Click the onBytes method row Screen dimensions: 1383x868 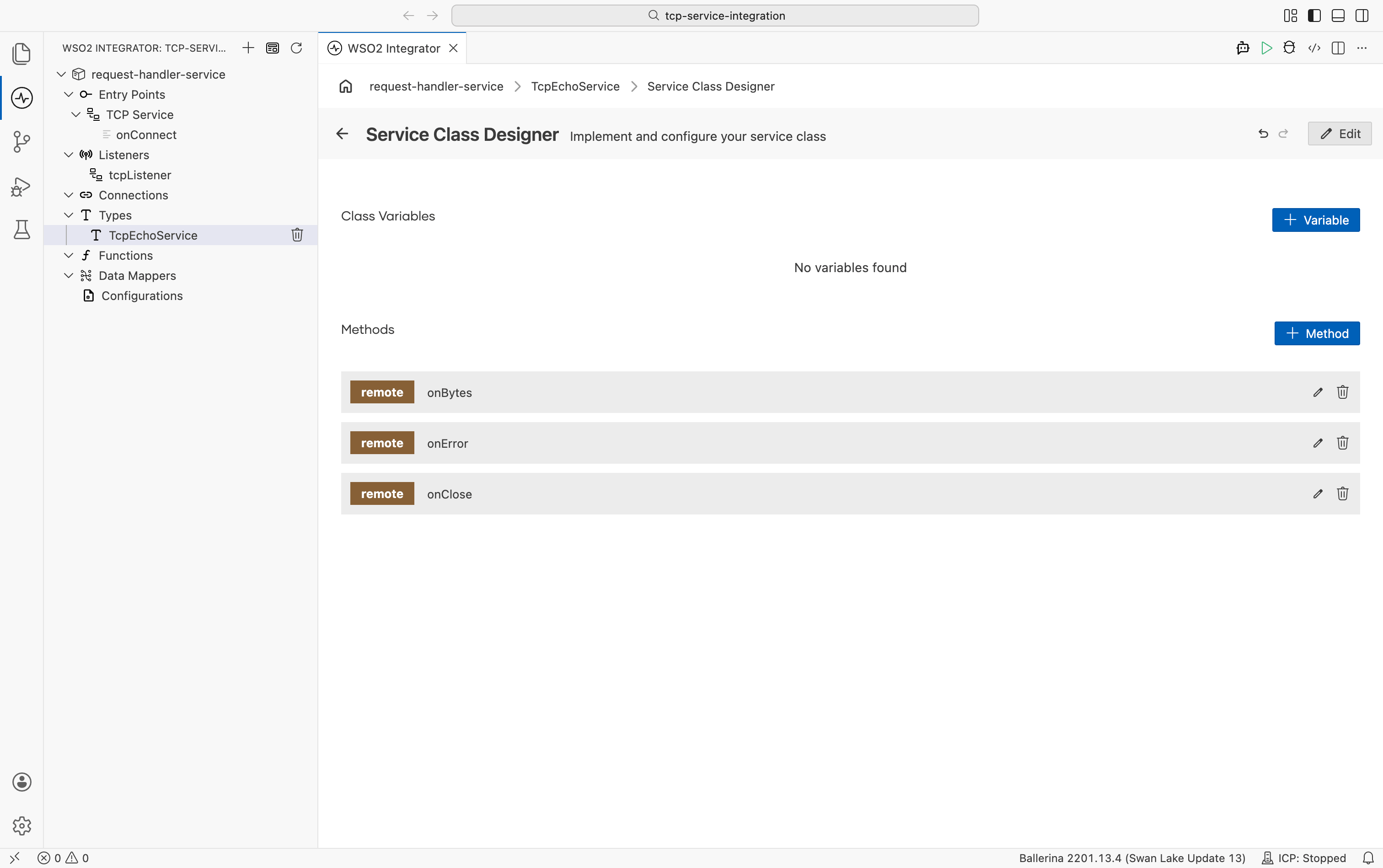pos(850,392)
